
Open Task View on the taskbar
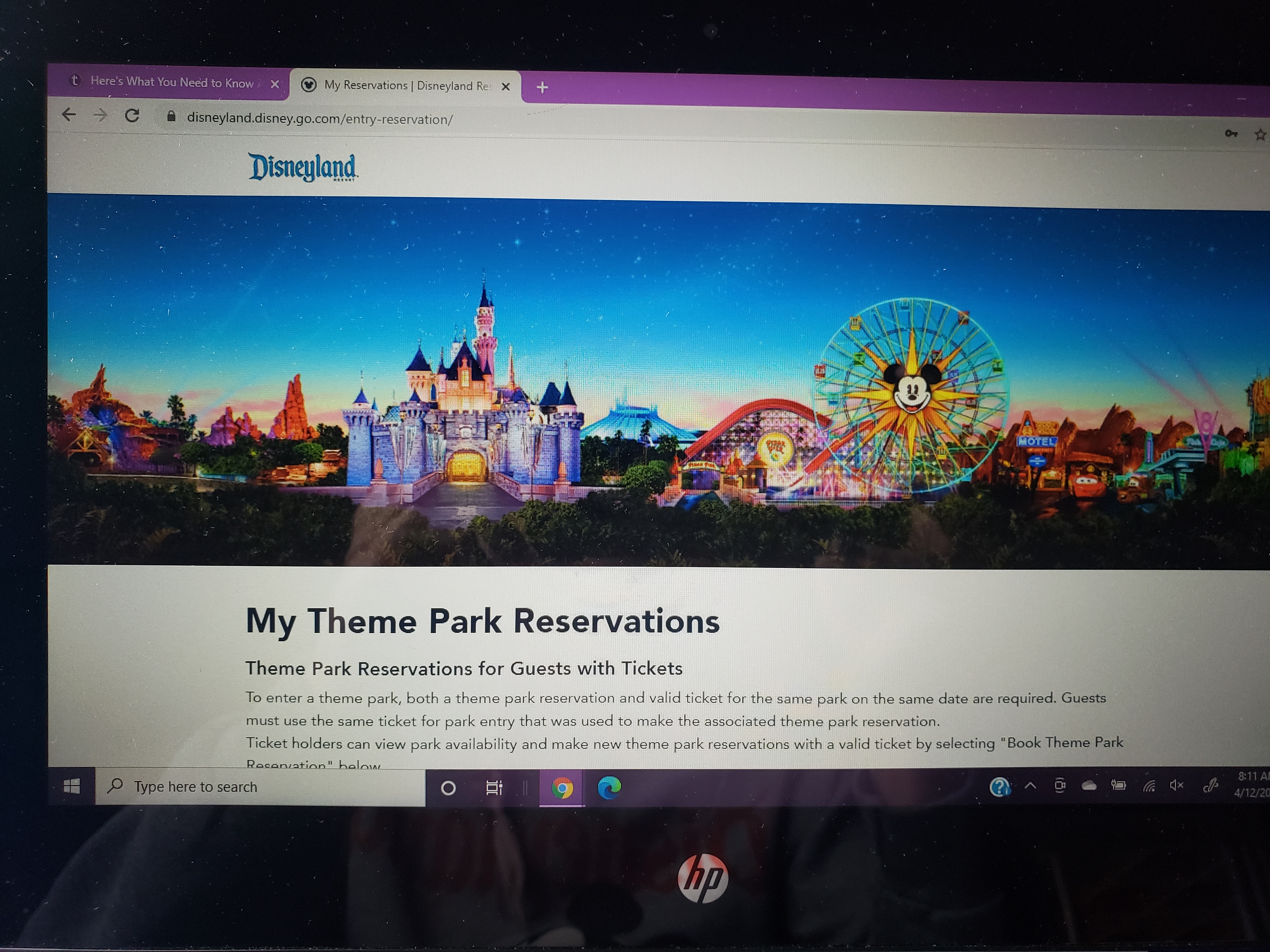click(494, 788)
